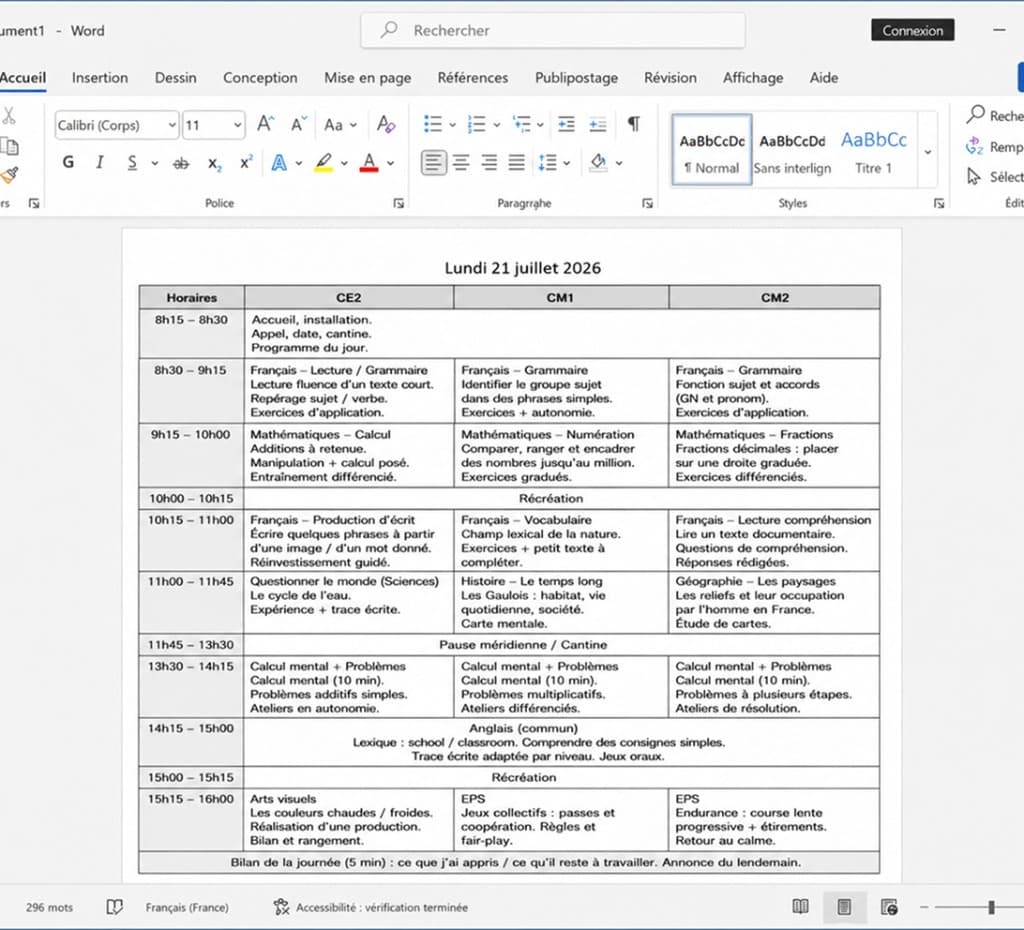Use format painter brush
Image resolution: width=1024 pixels, height=930 pixels.
pos(9,175)
